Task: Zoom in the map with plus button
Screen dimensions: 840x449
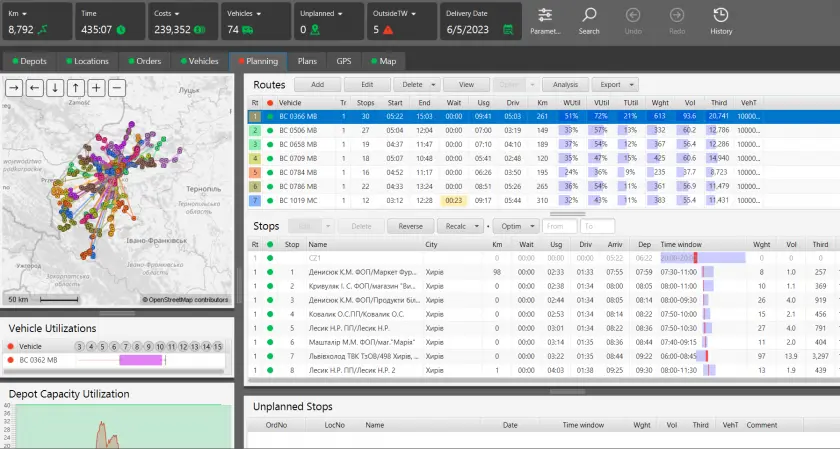Action: pyautogui.click(x=96, y=88)
